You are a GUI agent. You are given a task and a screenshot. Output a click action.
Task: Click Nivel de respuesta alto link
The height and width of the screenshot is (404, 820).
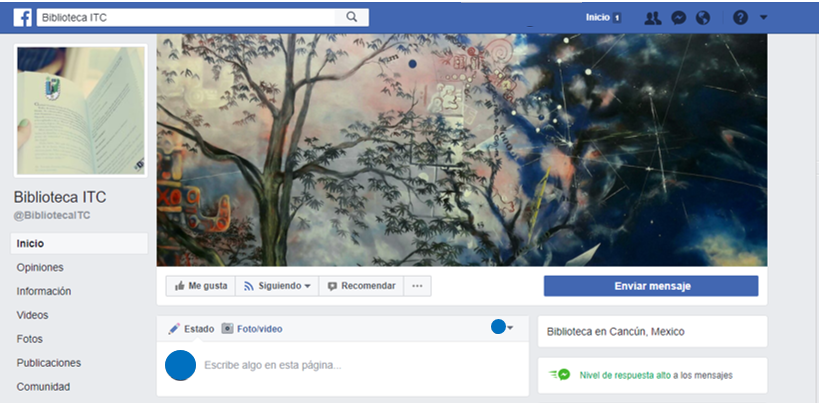coord(625,375)
